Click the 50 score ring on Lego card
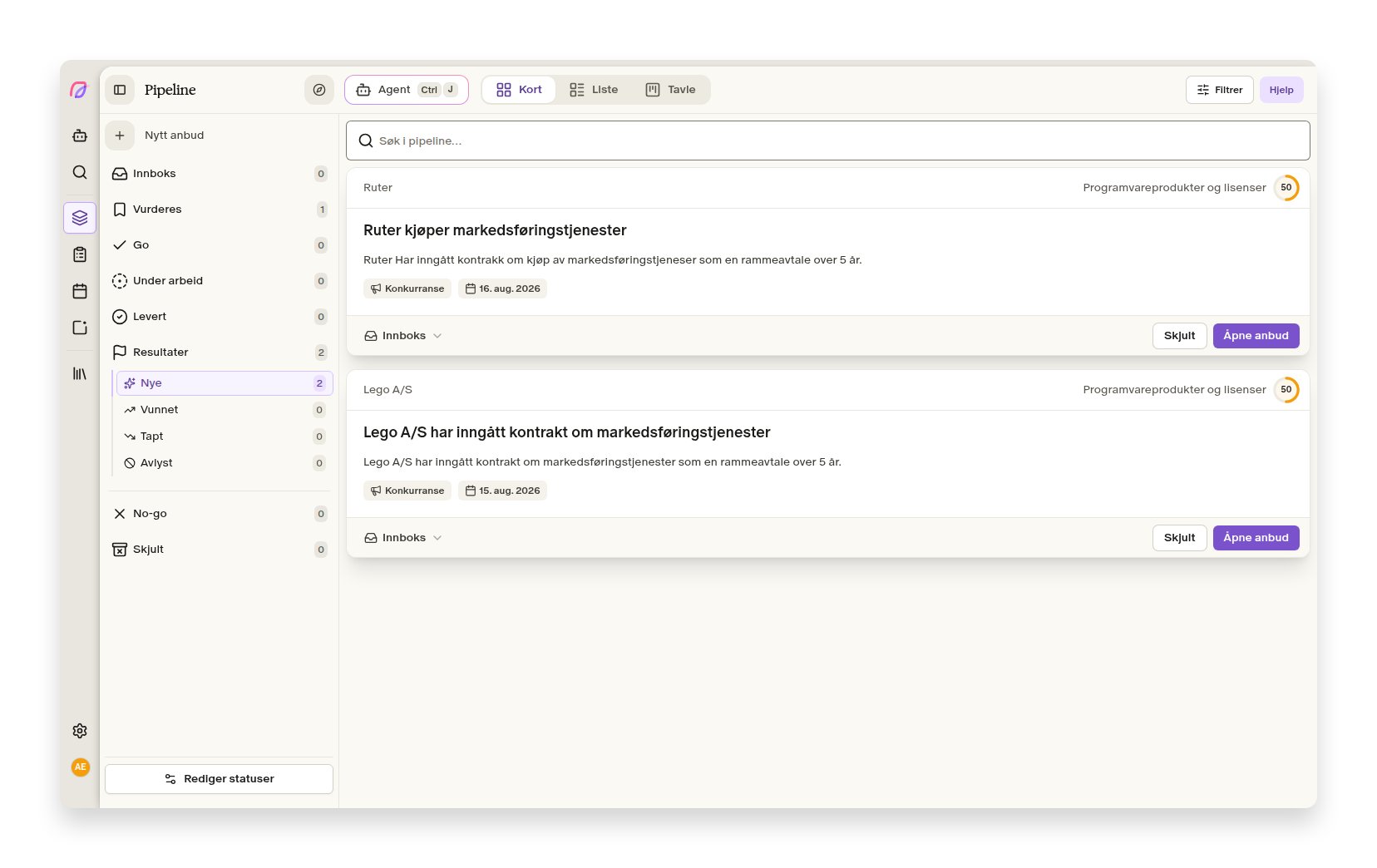The width and height of the screenshot is (1377, 868). (x=1286, y=390)
